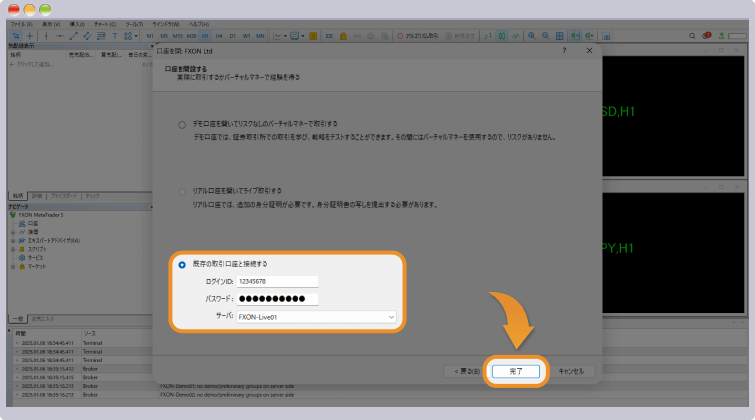Select the crosshair tool
755x420 pixels.
tap(30, 36)
